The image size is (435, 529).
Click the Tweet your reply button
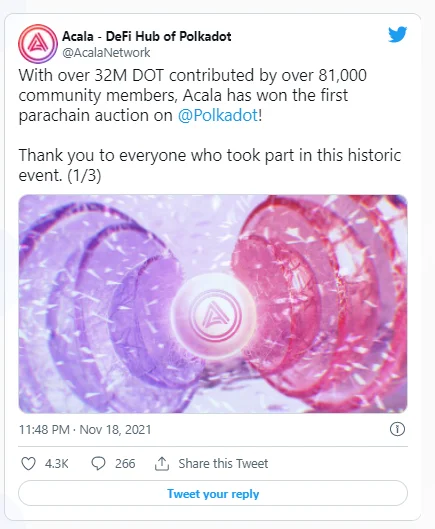click(x=213, y=493)
